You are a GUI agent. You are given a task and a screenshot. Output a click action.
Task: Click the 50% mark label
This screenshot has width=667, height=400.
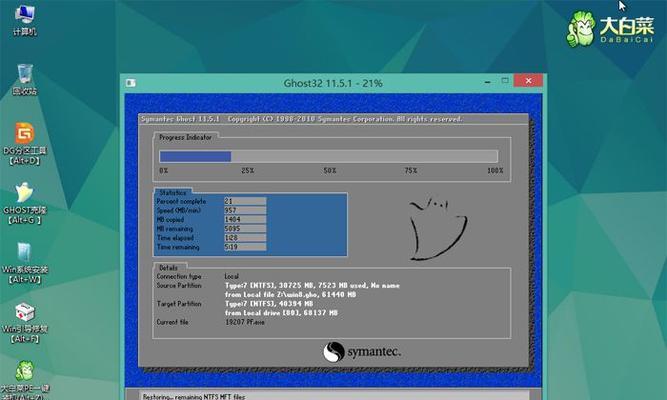[x=330, y=171]
